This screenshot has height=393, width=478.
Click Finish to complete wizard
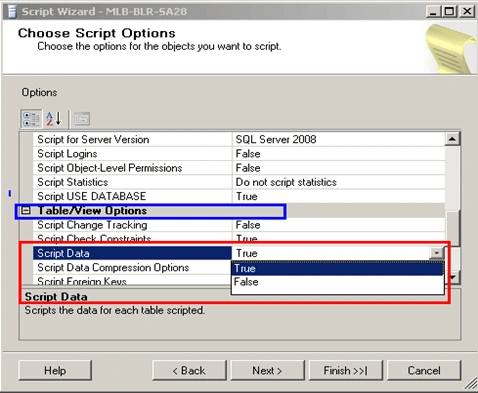tap(346, 370)
